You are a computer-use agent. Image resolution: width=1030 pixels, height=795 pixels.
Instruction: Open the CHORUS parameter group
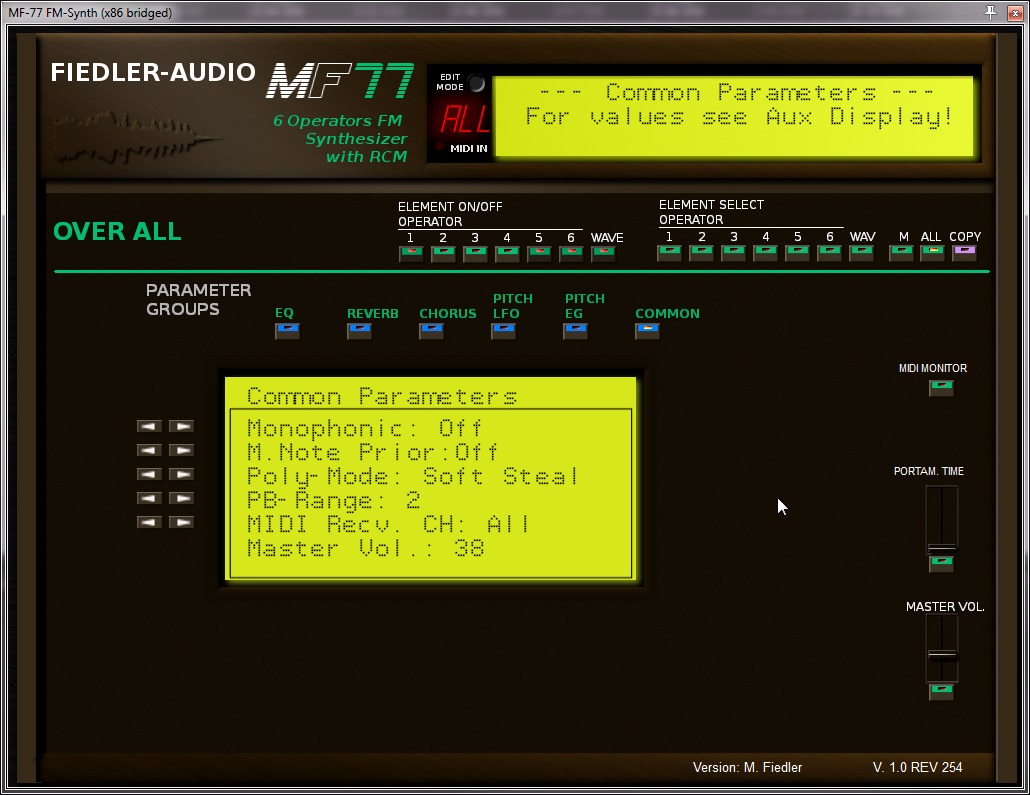[x=431, y=331]
